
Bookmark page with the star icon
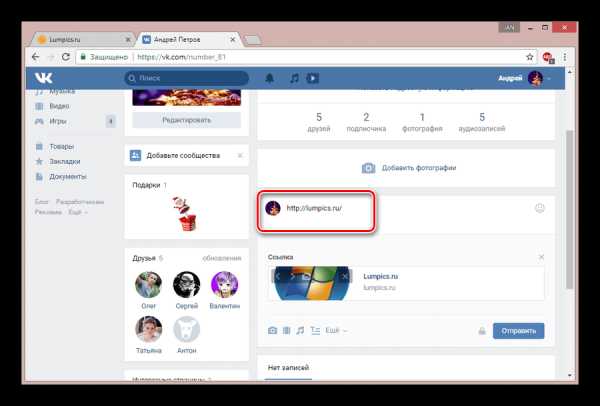(x=530, y=57)
